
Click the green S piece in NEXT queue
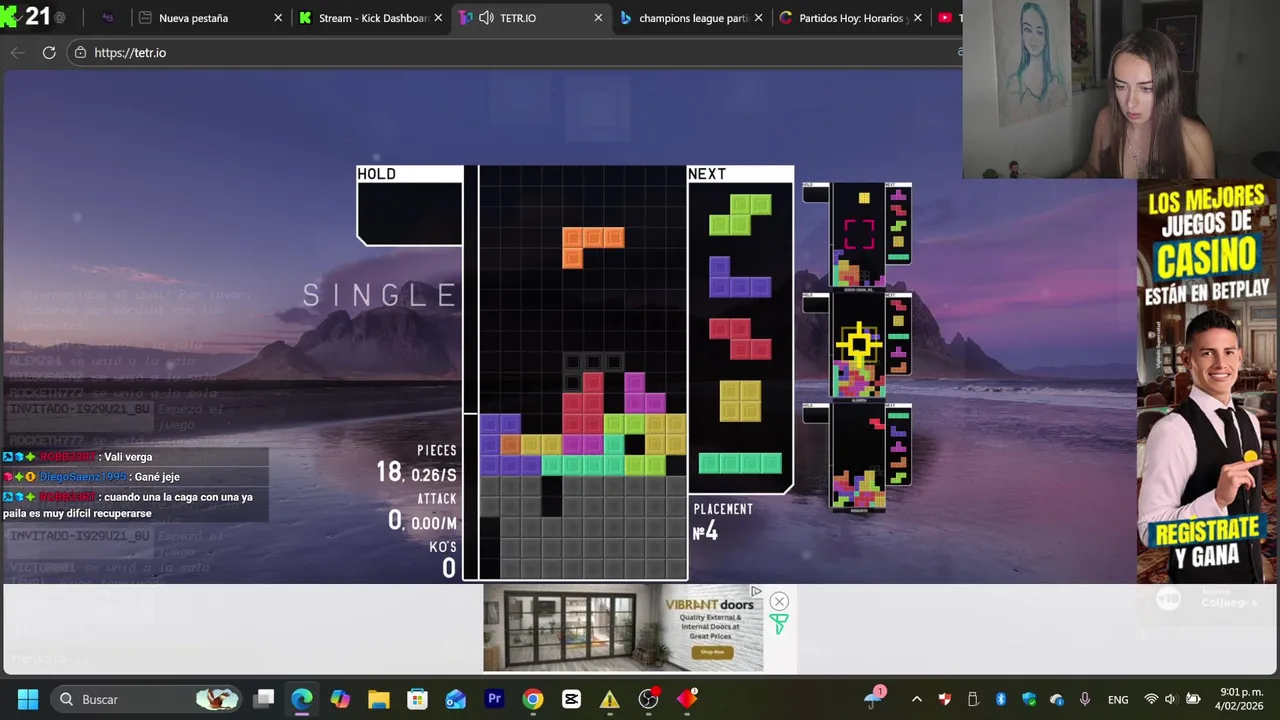point(740,215)
